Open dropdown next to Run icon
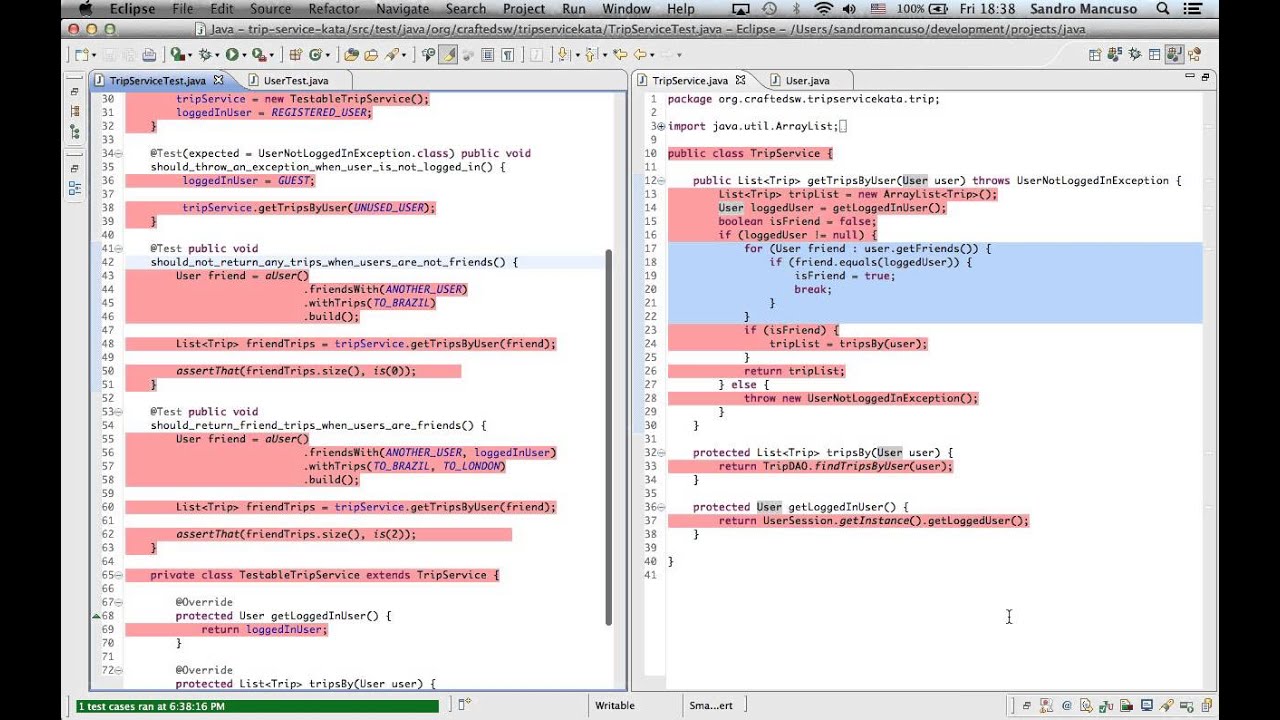Image resolution: width=1280 pixels, height=720 pixels. (x=244, y=56)
